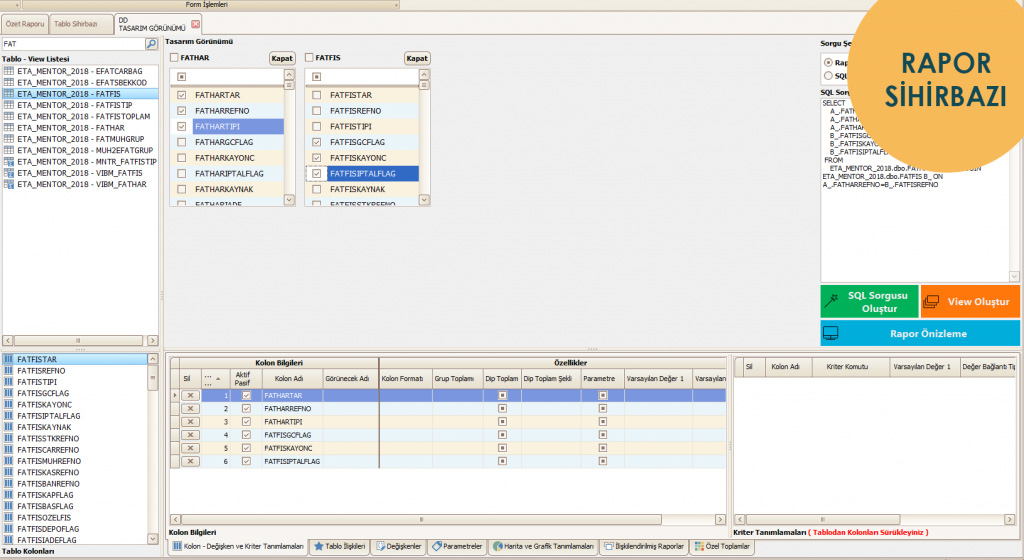This screenshot has height=560, width=1024.
Task: Open Kolon - Değişken ve Kriter Tanımlamaları tab
Action: pos(238,546)
